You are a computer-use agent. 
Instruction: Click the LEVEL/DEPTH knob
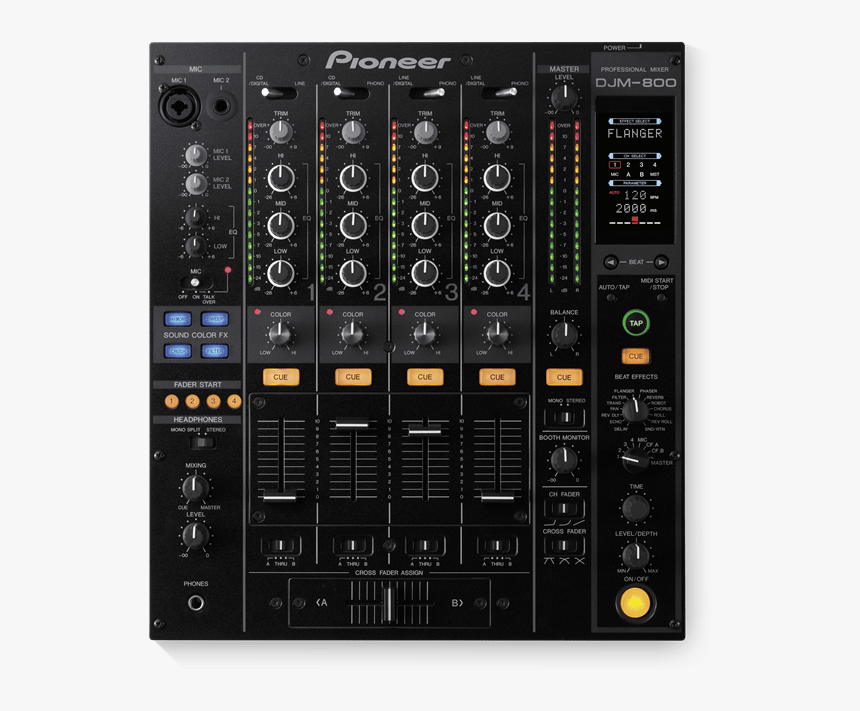tap(636, 556)
